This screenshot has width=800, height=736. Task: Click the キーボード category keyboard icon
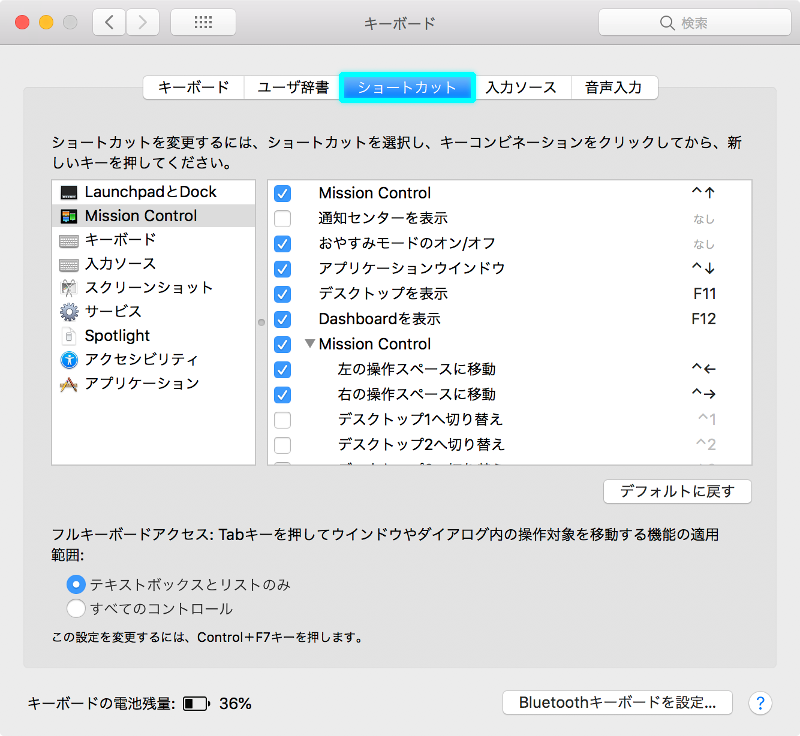click(69, 240)
